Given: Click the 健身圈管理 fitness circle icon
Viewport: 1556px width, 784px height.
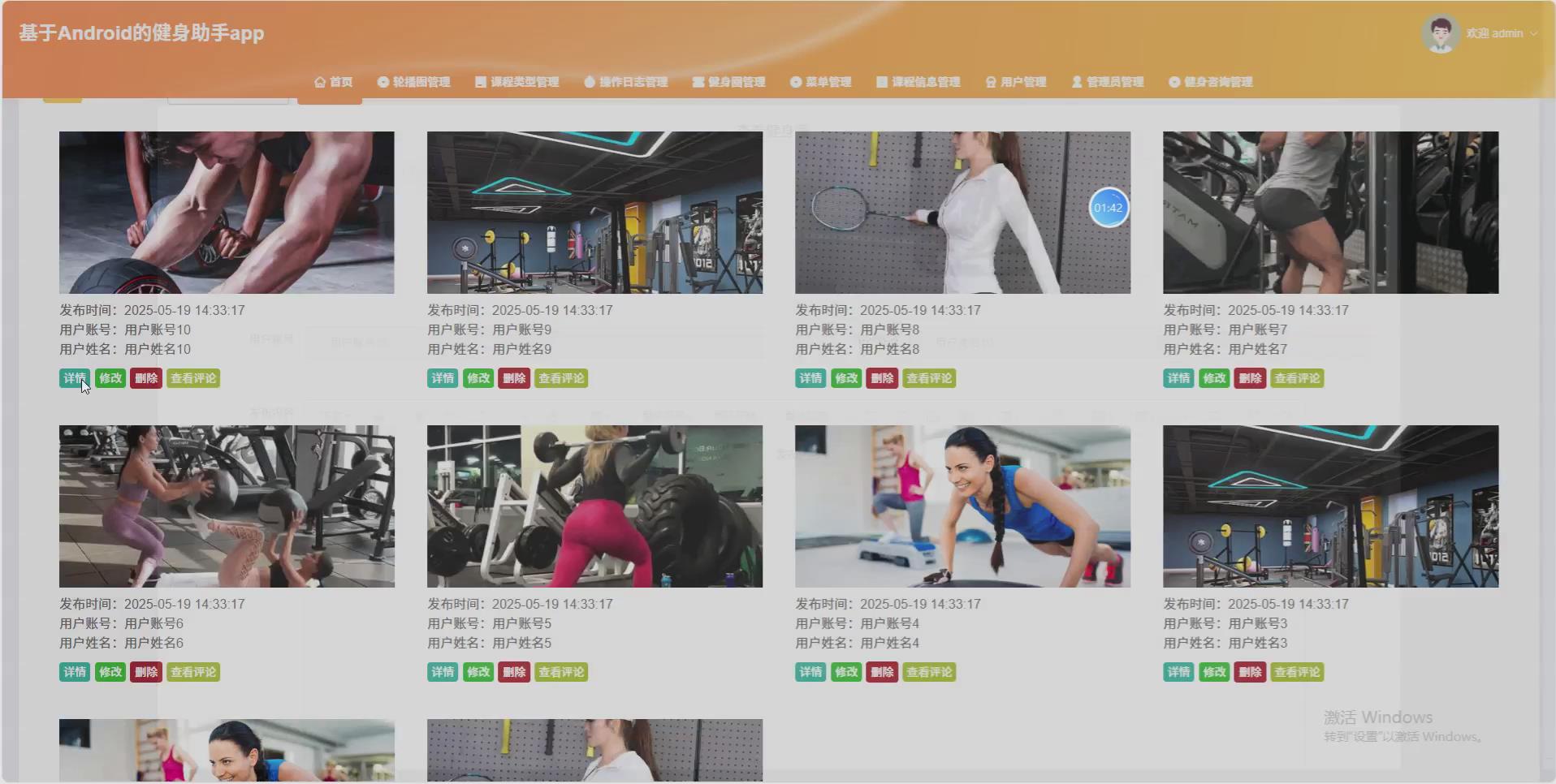Looking at the screenshot, I should [x=700, y=81].
